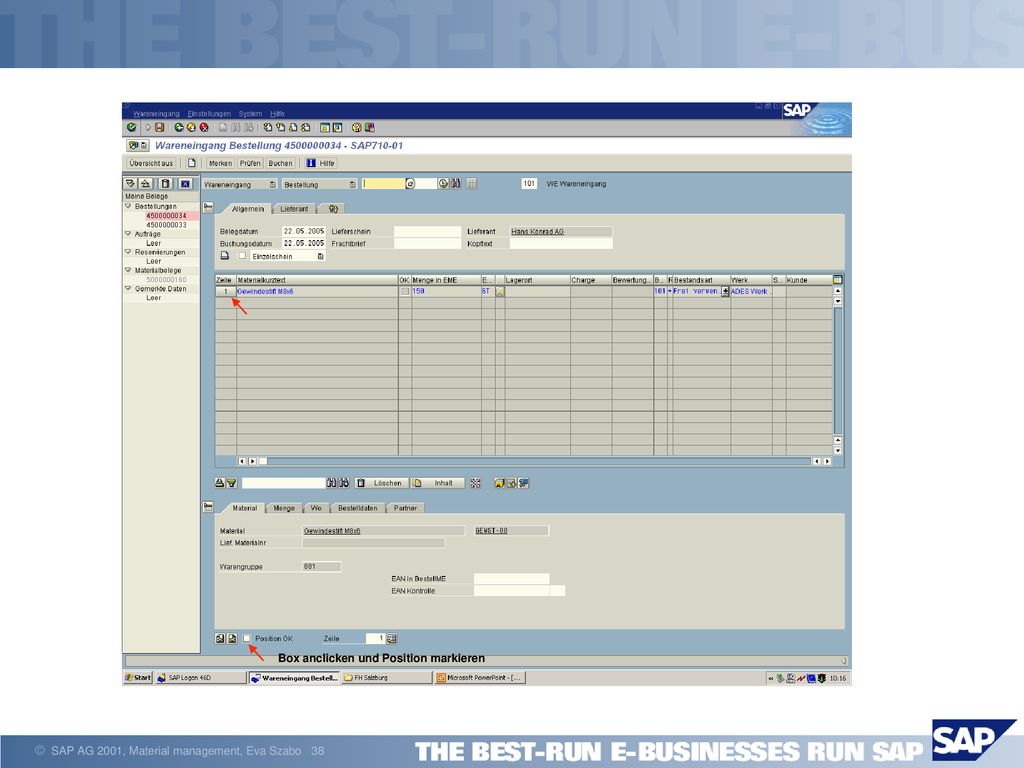
Task: Switch to the Bestelldaten tab
Action: 357,508
